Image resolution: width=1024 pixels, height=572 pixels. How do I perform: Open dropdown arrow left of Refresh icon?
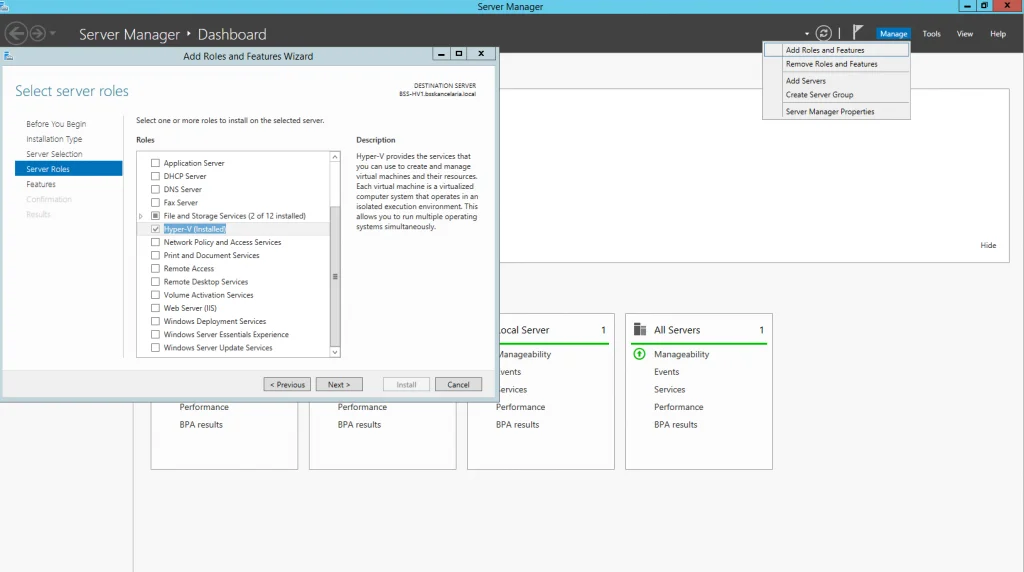coord(807,34)
